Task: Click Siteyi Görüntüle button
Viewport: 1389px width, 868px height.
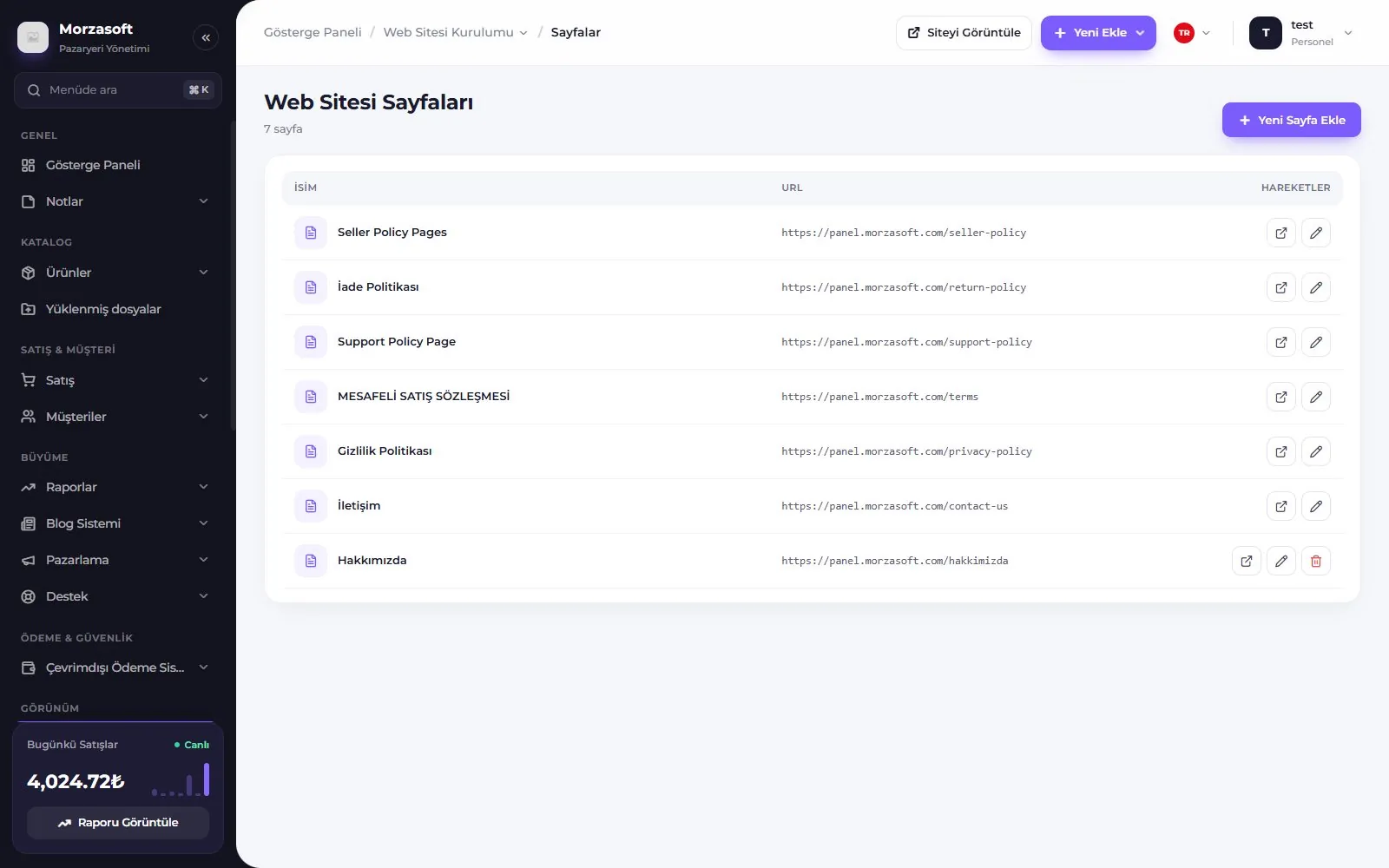Action: coord(964,33)
